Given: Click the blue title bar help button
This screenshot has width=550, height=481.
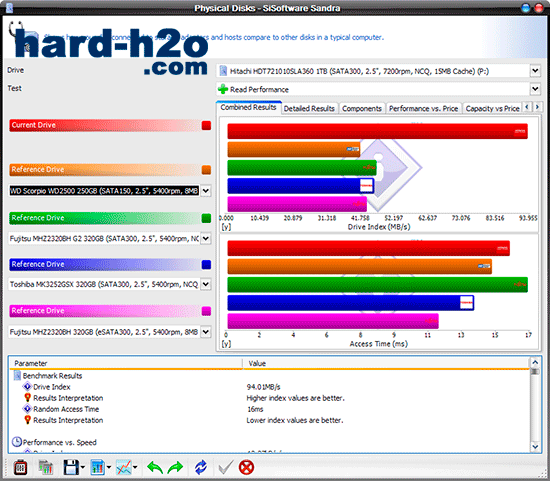Looking at the screenshot, I should coord(525,8).
